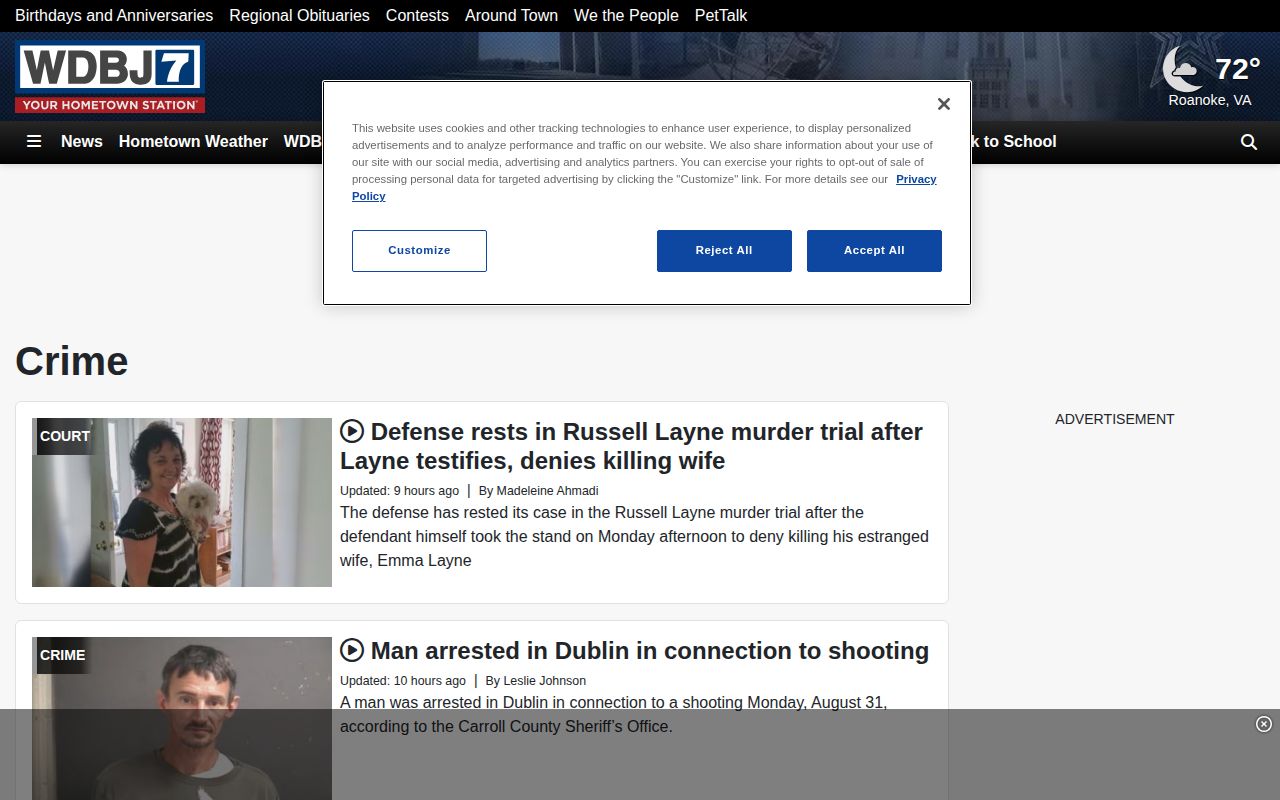Go to Regional Obituaries
Screen dimensions: 1280x800
click(x=299, y=15)
